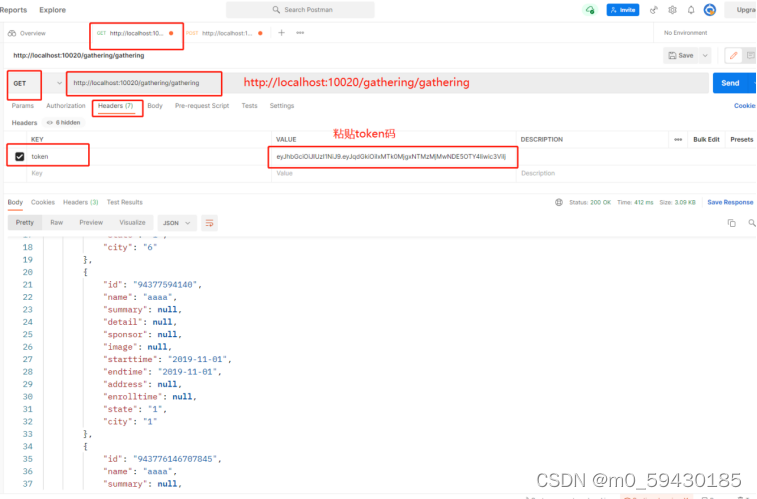Screen dimensions: 757x499
Task: Open the Authorization tab
Action: (66, 106)
